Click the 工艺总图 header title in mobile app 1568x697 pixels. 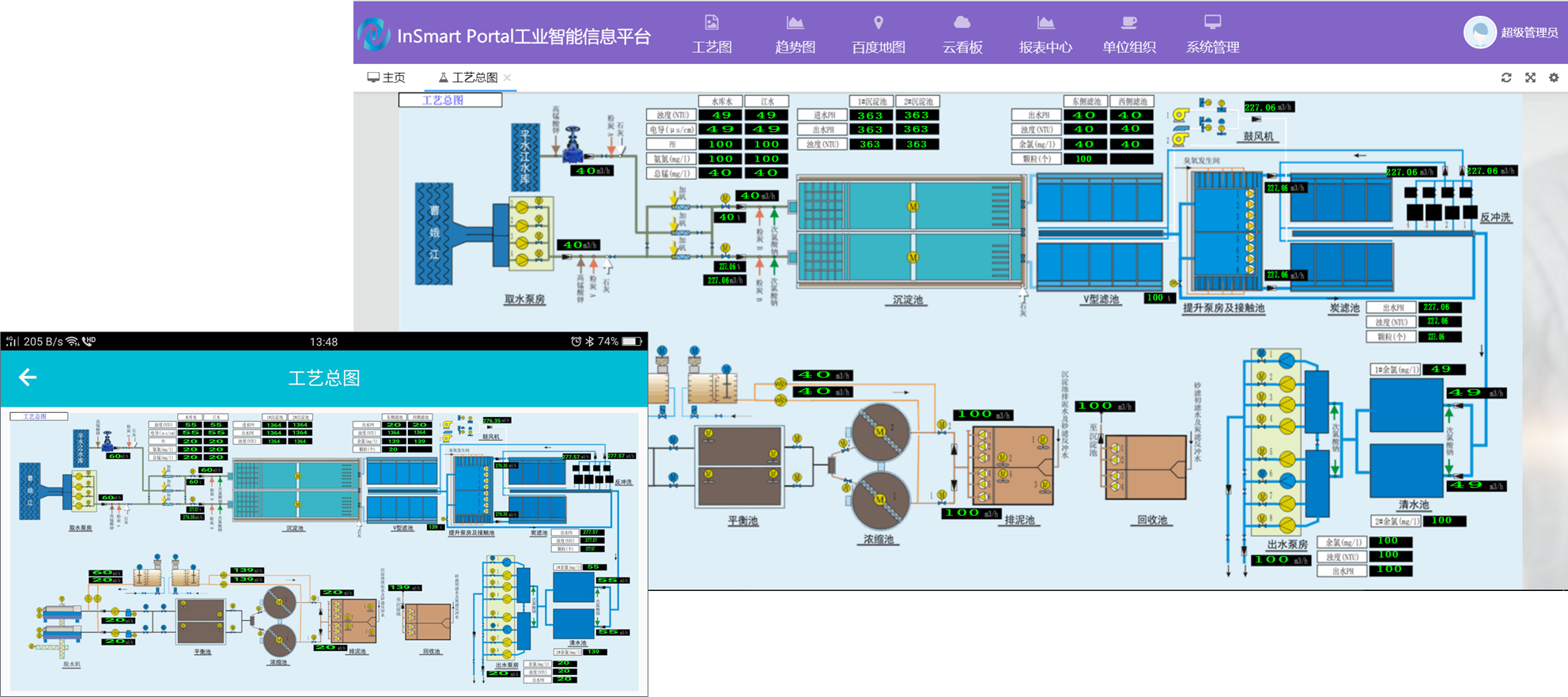coord(324,378)
